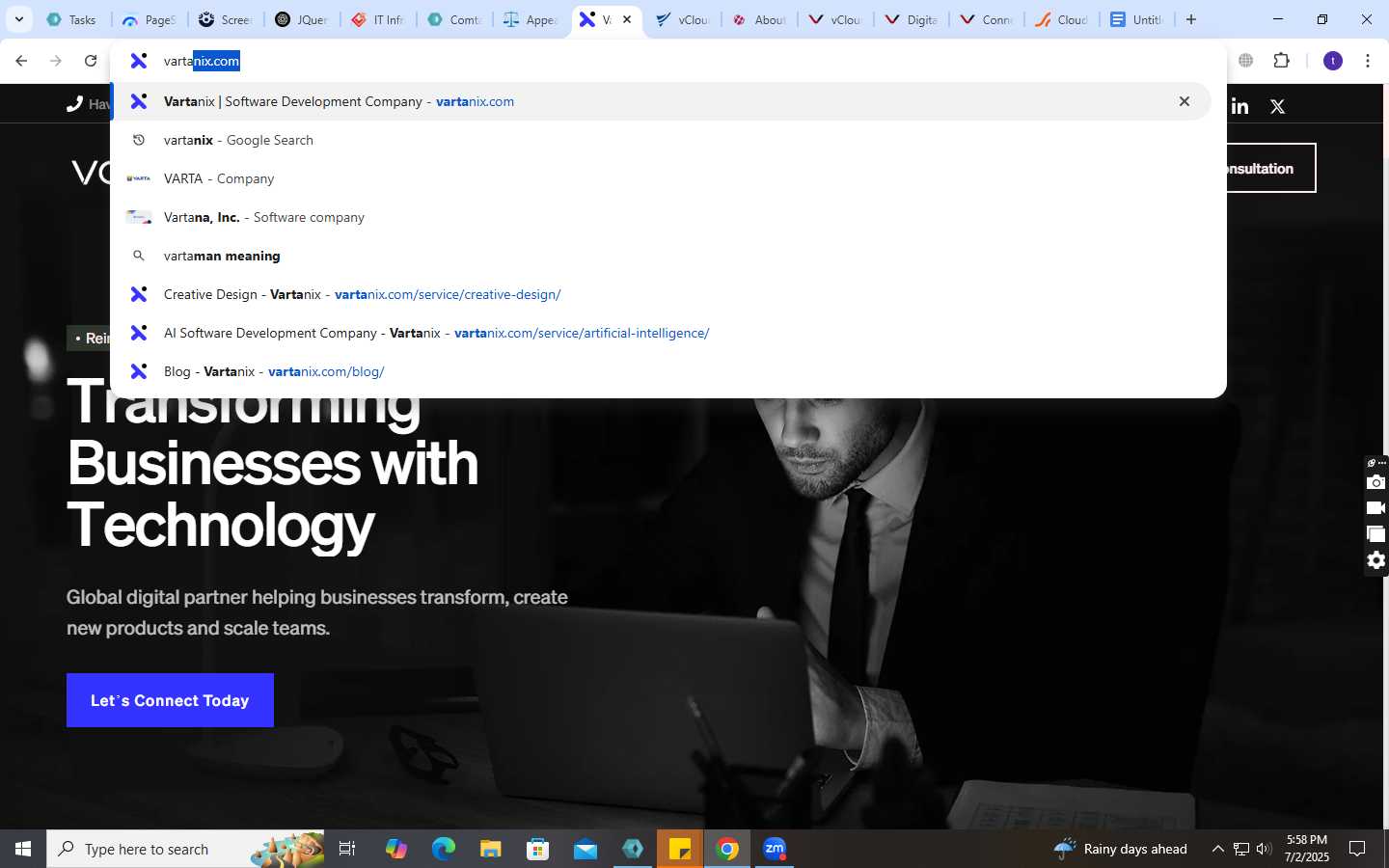Choose the 'VARTA - Company' suggestion
This screenshot has height=868, width=1389.
[x=661, y=178]
